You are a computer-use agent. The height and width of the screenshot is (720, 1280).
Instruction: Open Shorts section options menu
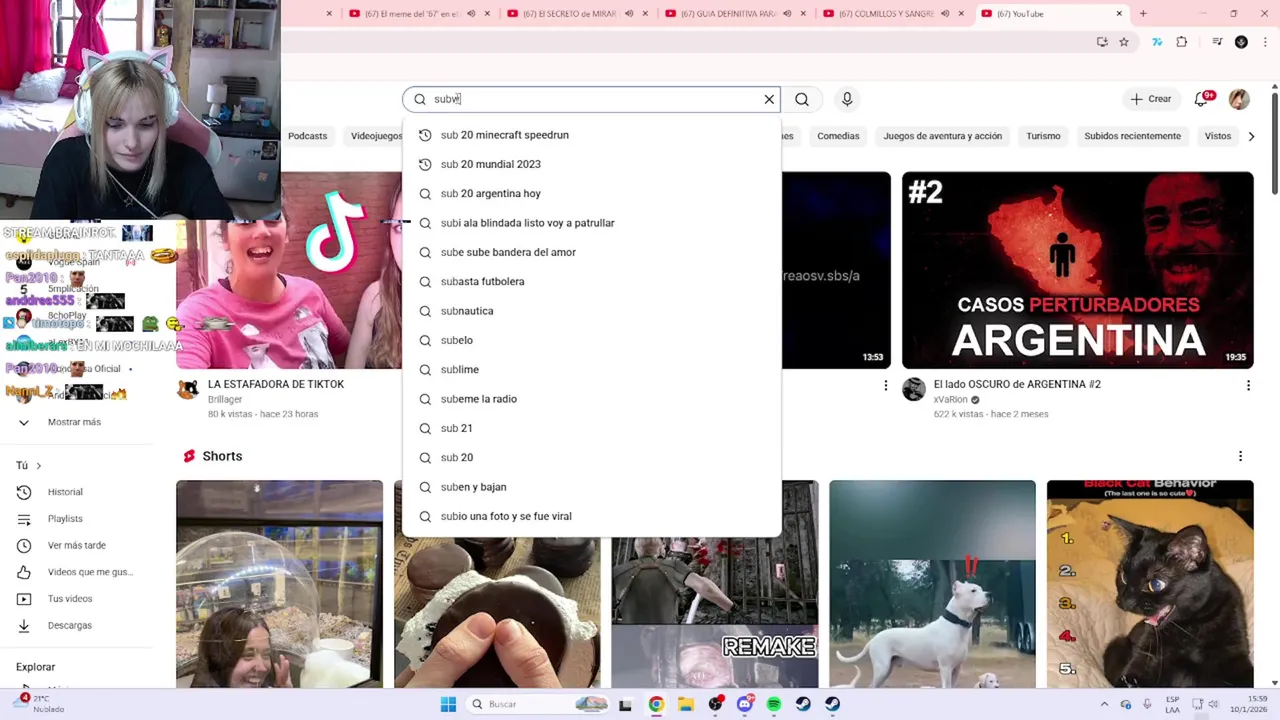point(1240,456)
